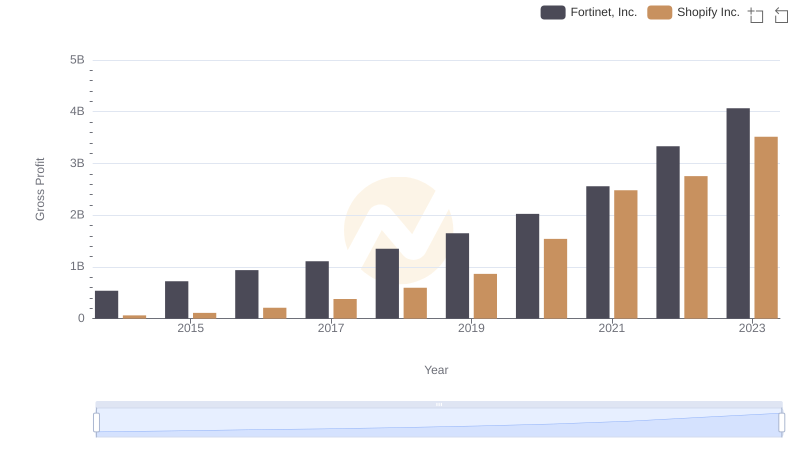Click the 0 y-axis label
Viewport: 800px width, 461px height.
(x=81, y=318)
